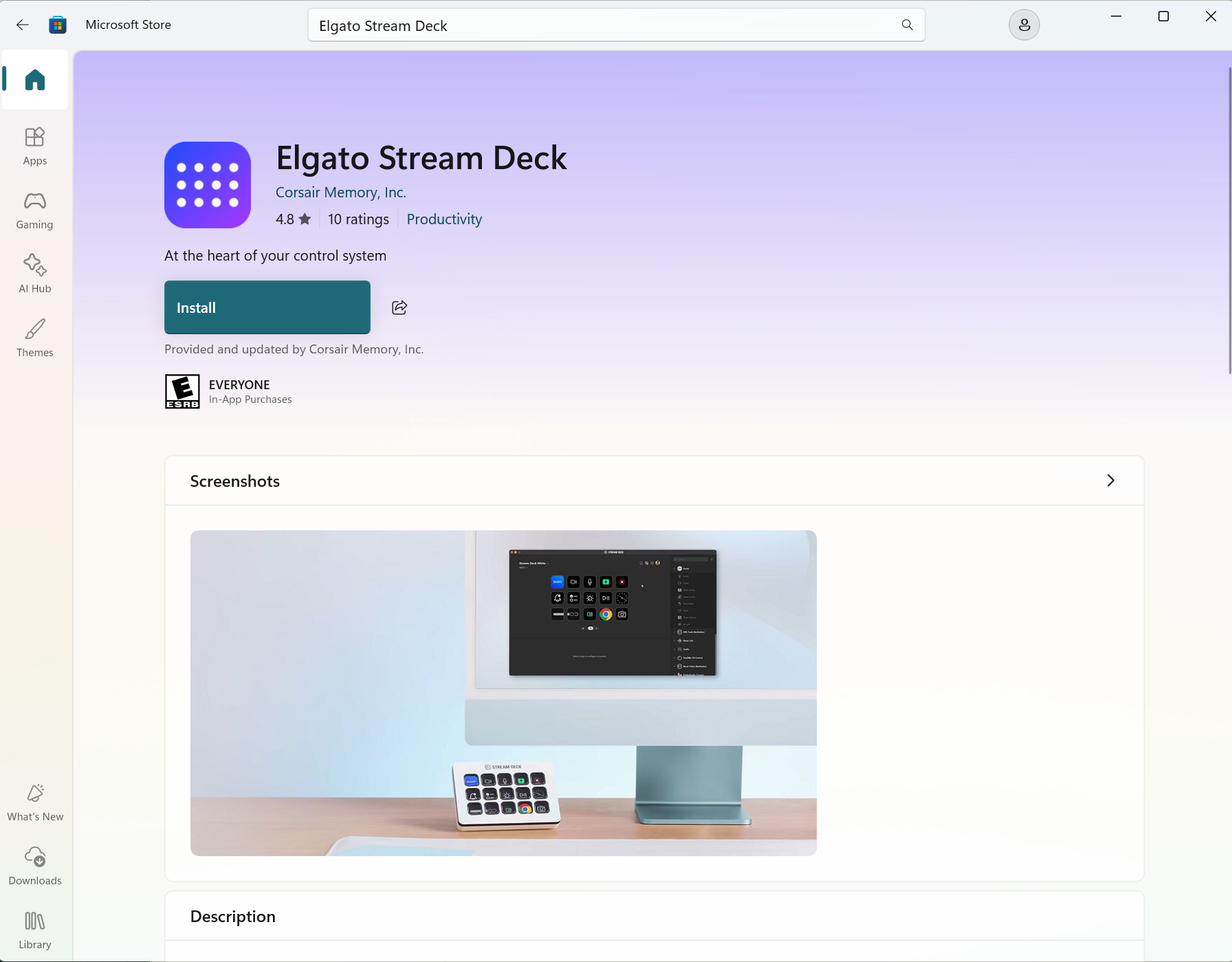Open the Downloads section
The width and height of the screenshot is (1232, 962).
[34, 866]
